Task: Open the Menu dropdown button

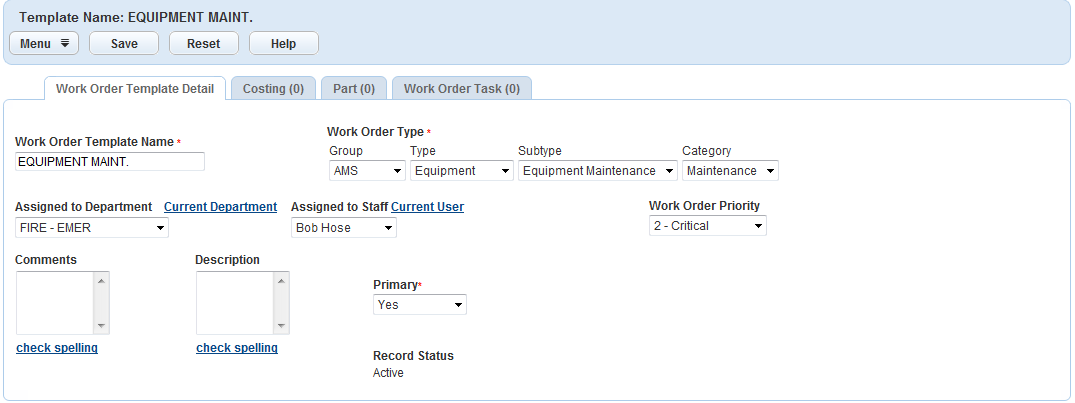Action: (44, 44)
